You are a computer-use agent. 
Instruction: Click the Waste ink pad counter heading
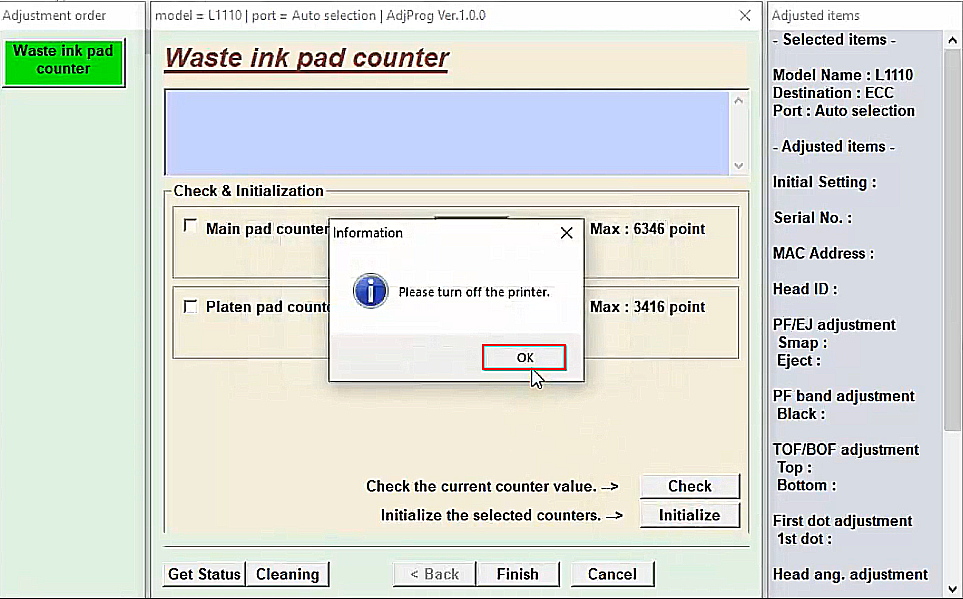click(x=306, y=58)
